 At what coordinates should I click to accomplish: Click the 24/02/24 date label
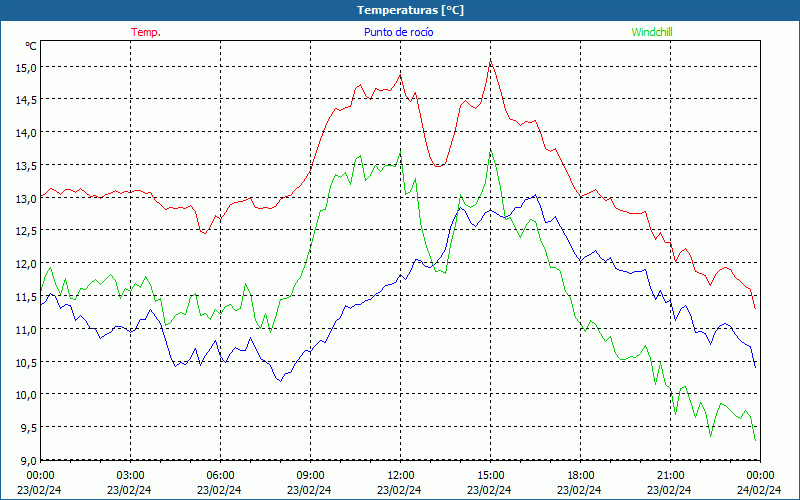[759, 490]
